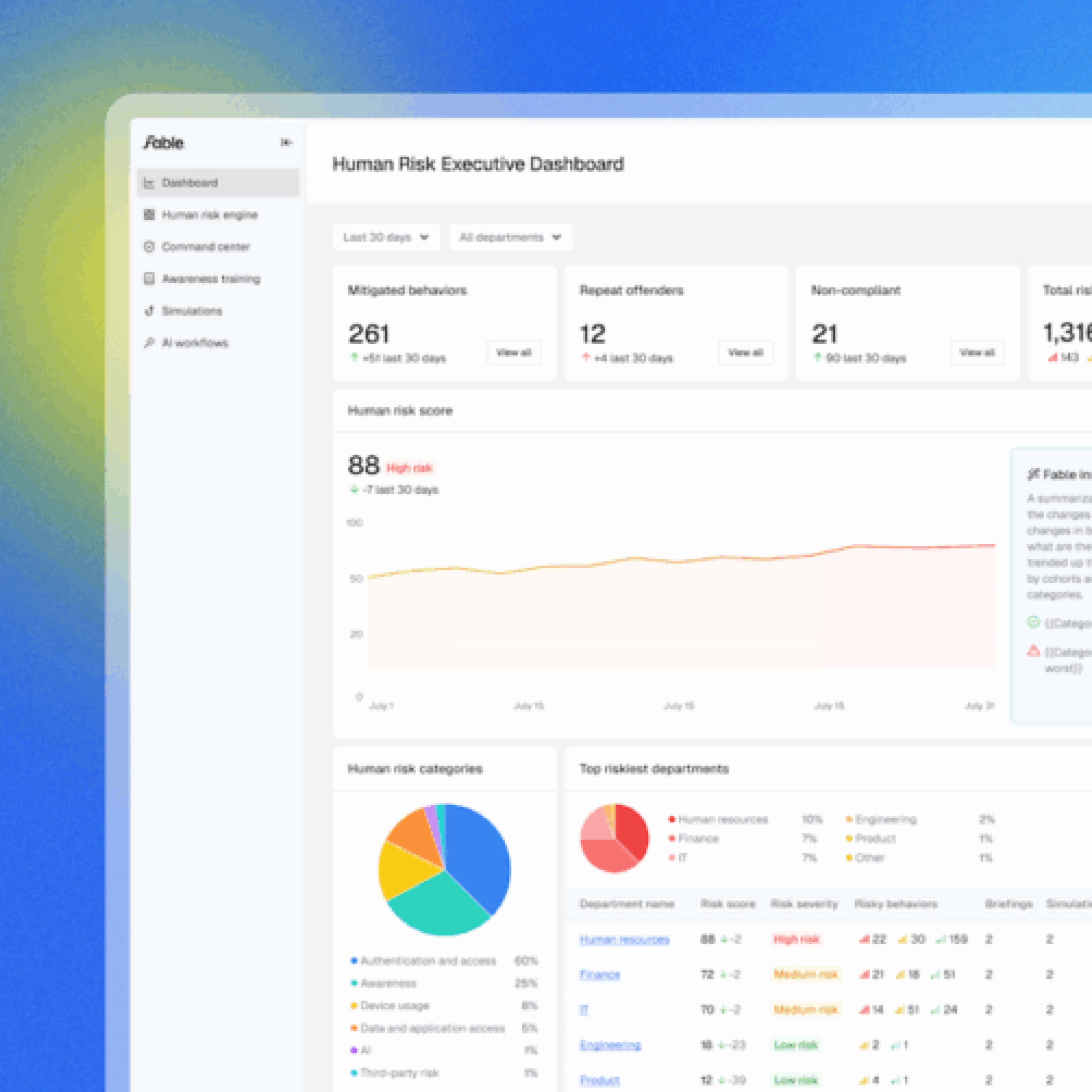The width and height of the screenshot is (1092, 1092).
Task: Open the Dashboard menu item
Action: click(x=218, y=183)
